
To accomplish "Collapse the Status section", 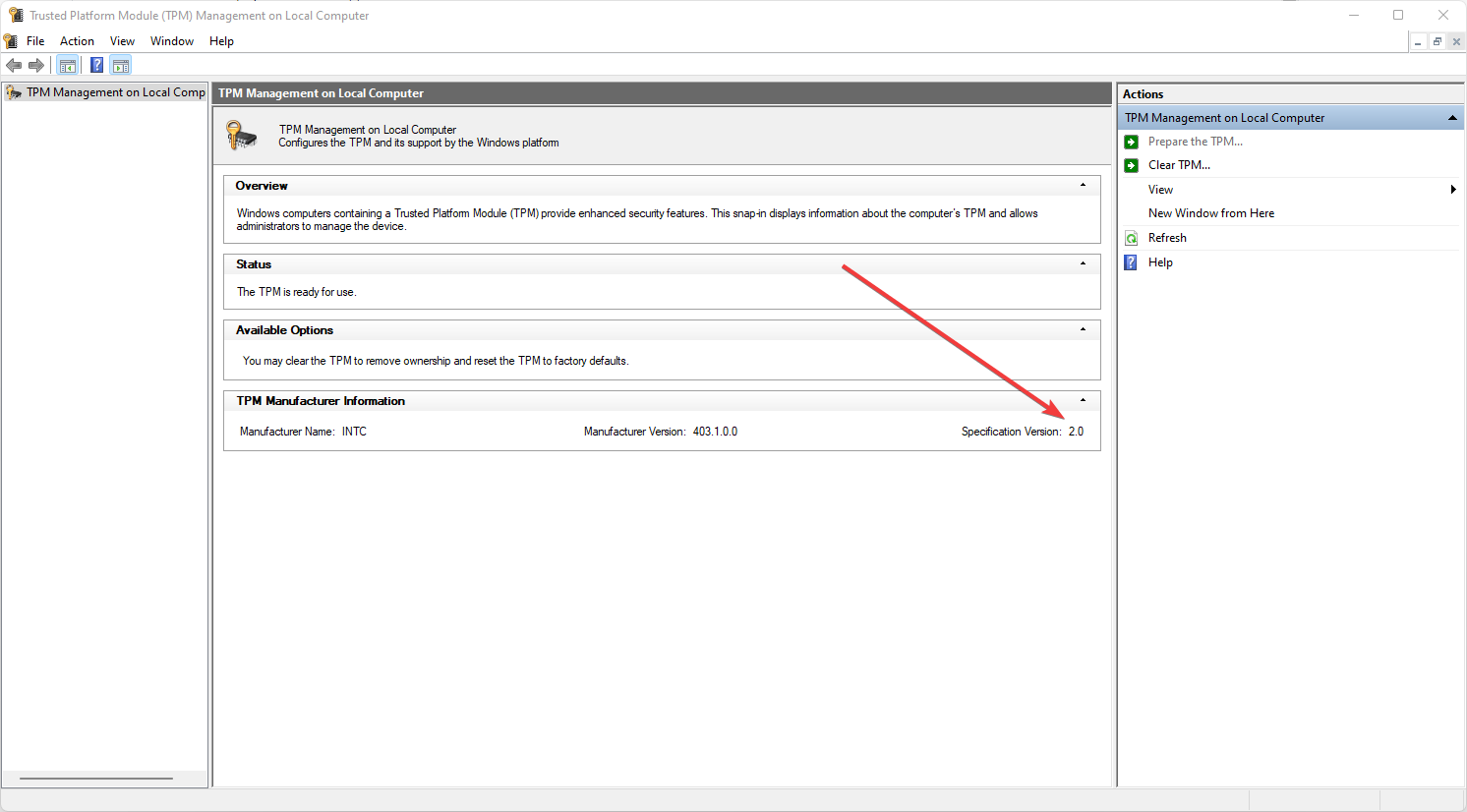I will (1084, 263).
